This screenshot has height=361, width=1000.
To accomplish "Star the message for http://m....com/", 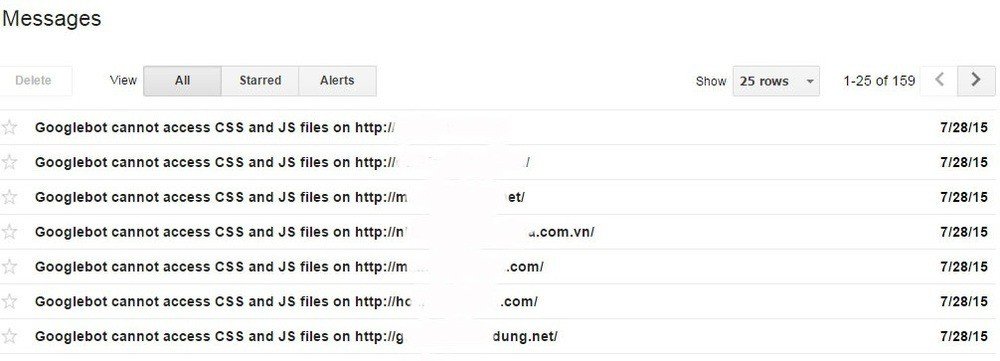I will tap(9, 267).
